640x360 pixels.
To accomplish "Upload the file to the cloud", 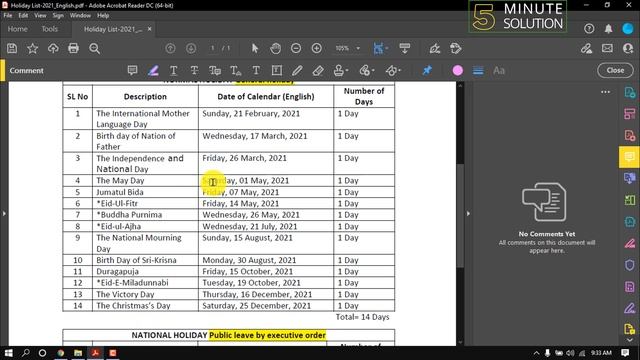I will [x=53, y=49].
